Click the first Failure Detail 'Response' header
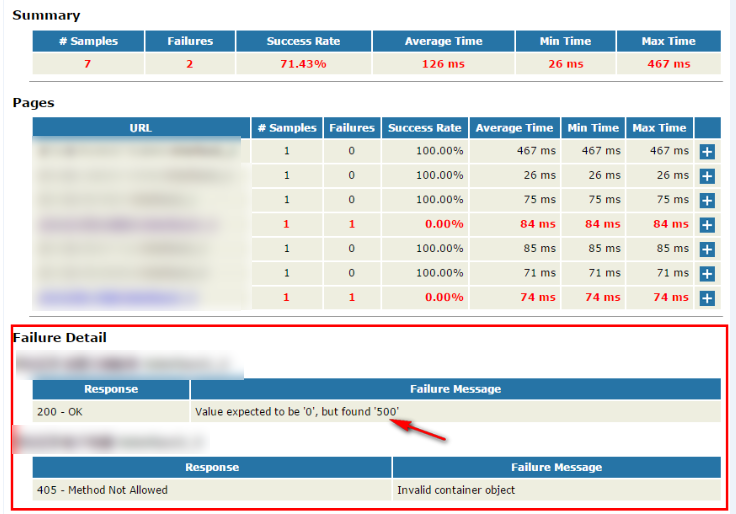The width and height of the screenshot is (736, 514). pyautogui.click(x=111, y=389)
